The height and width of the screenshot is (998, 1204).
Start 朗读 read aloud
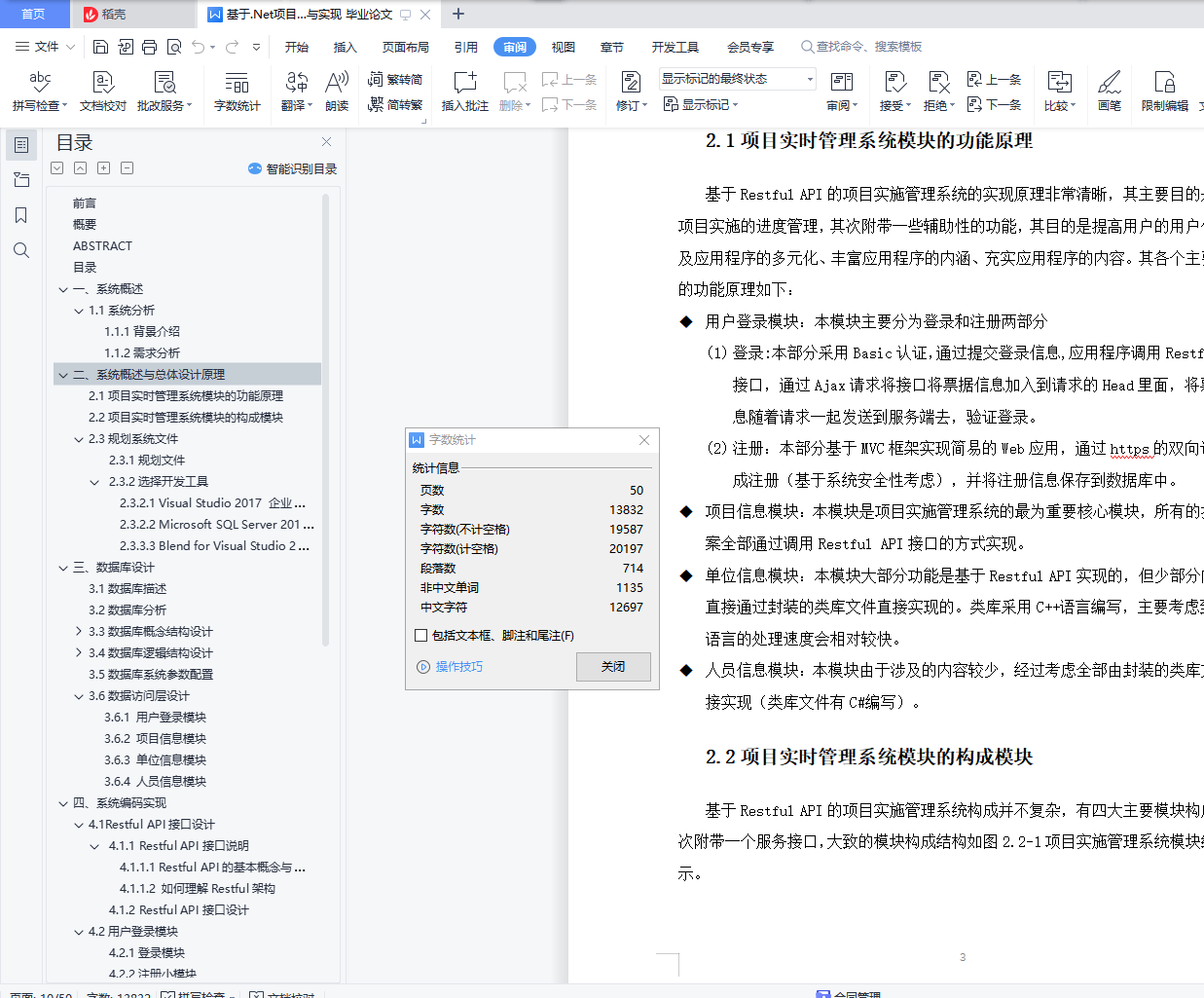click(337, 92)
